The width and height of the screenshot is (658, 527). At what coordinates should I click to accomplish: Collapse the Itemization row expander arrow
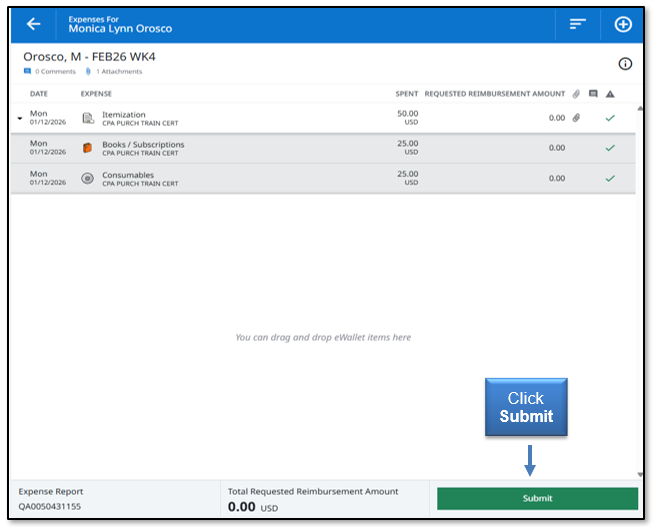(21, 119)
